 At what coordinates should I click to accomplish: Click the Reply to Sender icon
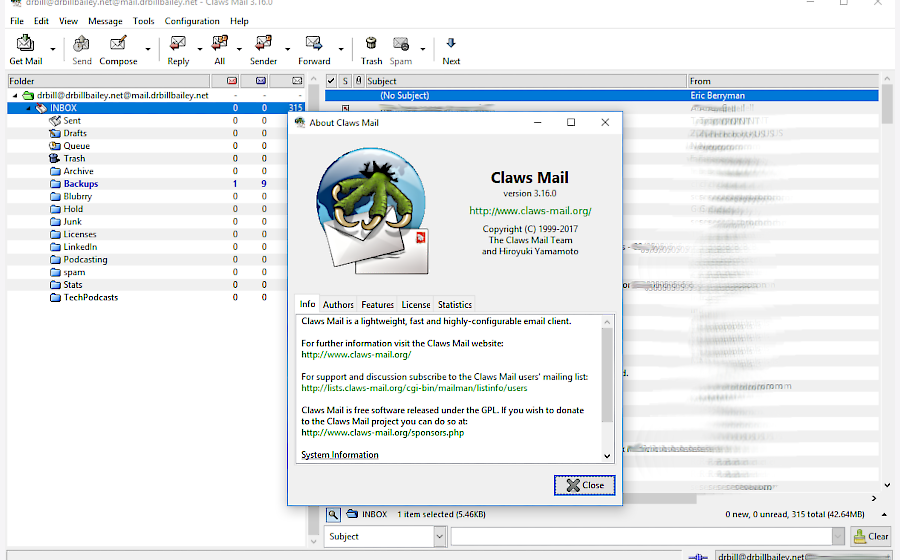263,50
